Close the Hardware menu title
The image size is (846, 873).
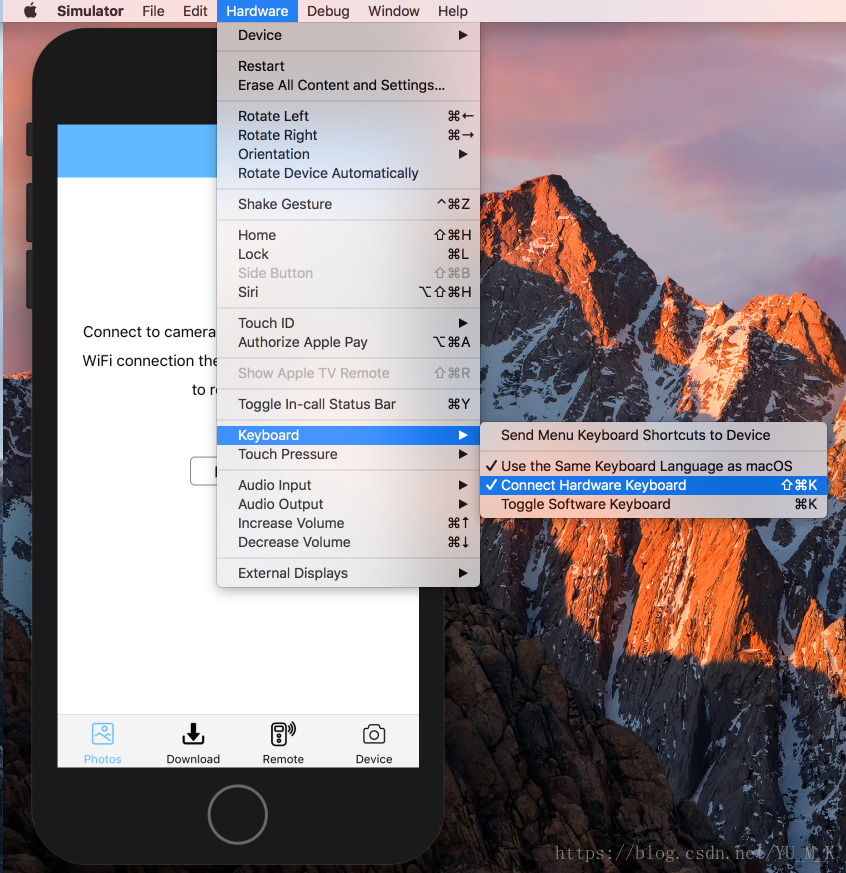pos(257,11)
